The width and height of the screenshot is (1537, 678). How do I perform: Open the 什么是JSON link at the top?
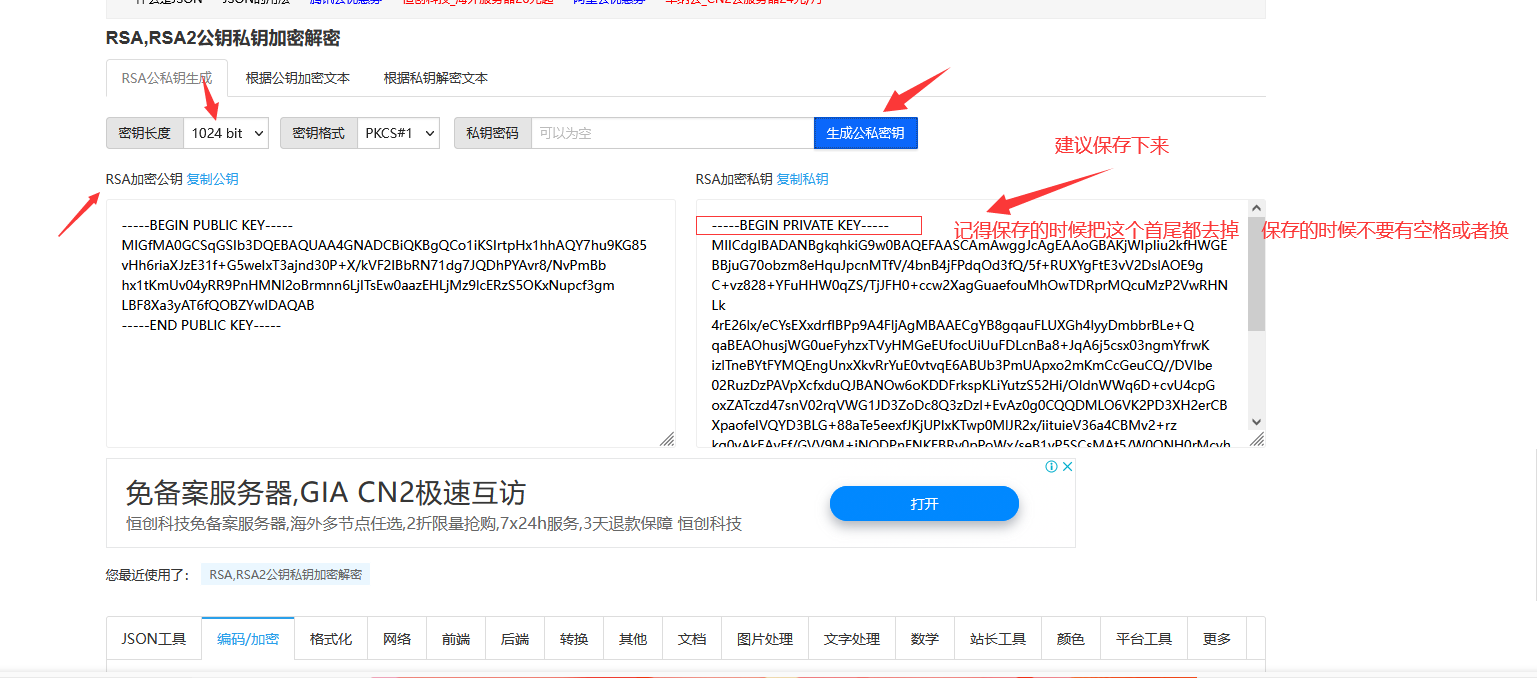[160, 2]
